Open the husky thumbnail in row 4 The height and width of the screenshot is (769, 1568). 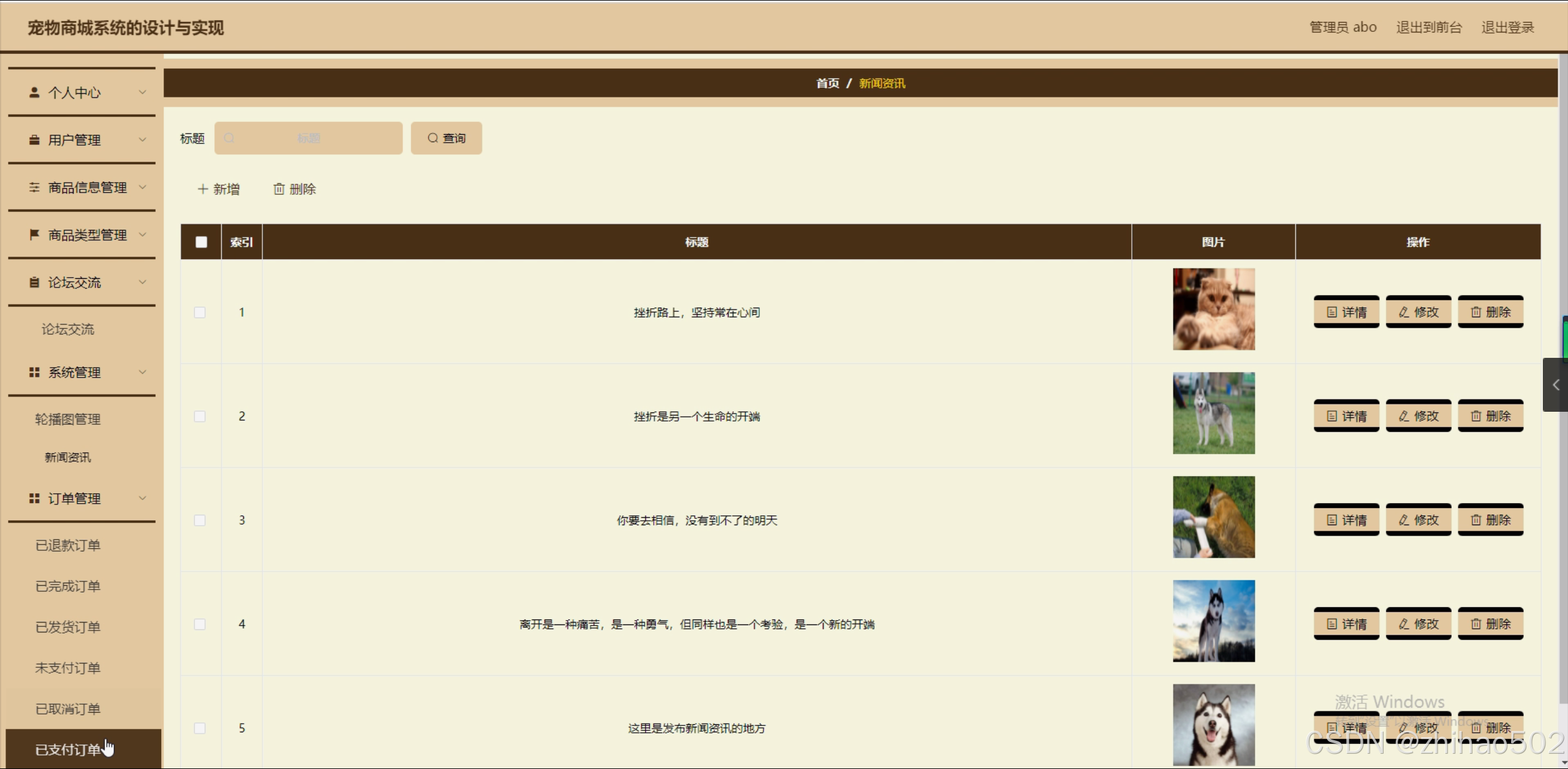[x=1213, y=621]
